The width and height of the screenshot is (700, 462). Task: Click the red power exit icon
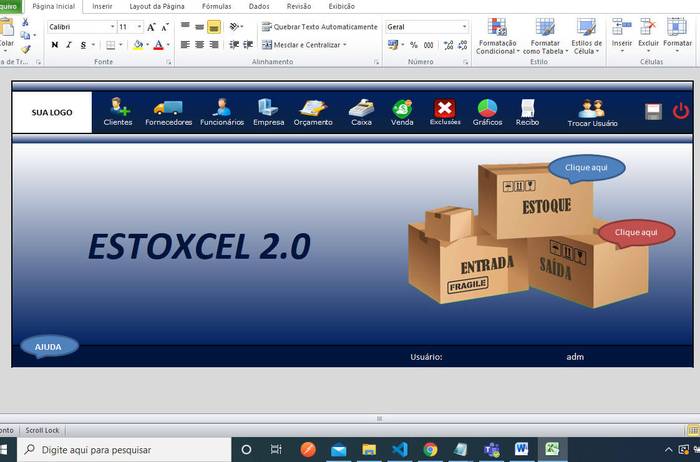click(x=681, y=111)
